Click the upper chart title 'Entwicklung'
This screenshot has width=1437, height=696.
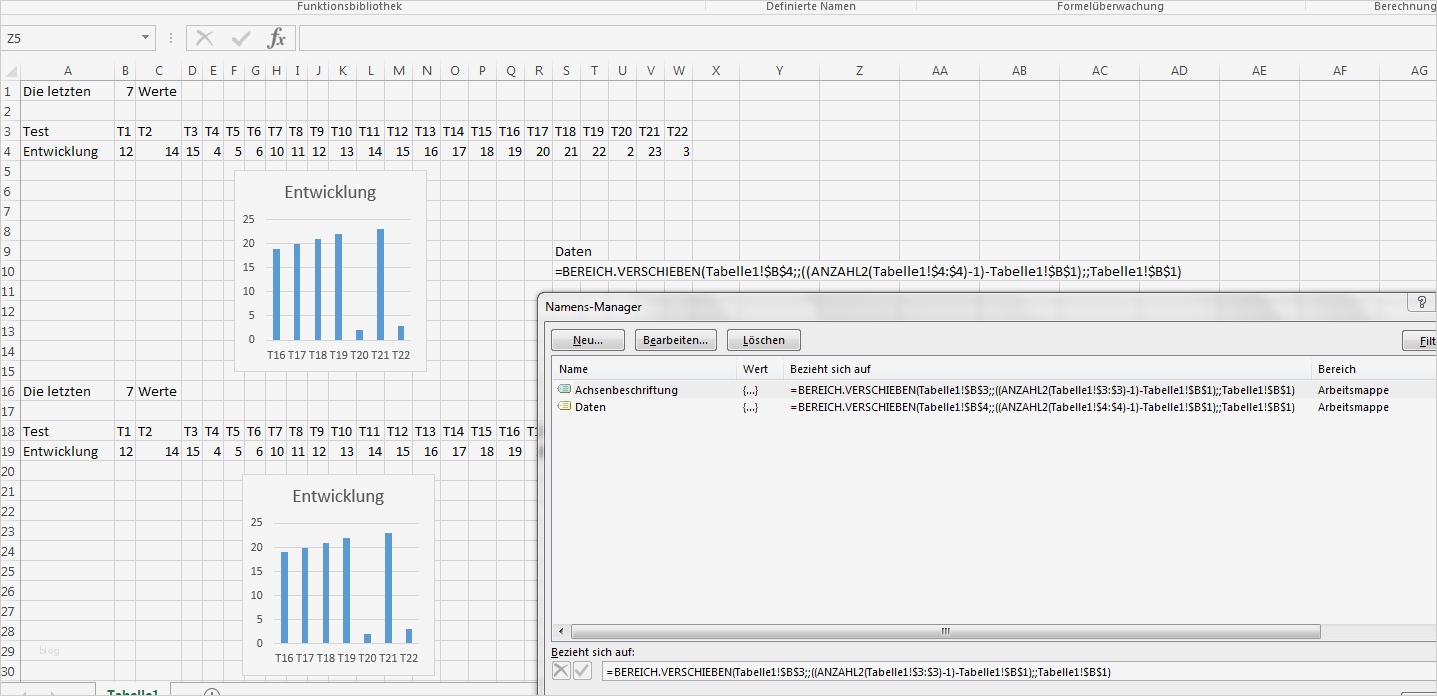[330, 192]
